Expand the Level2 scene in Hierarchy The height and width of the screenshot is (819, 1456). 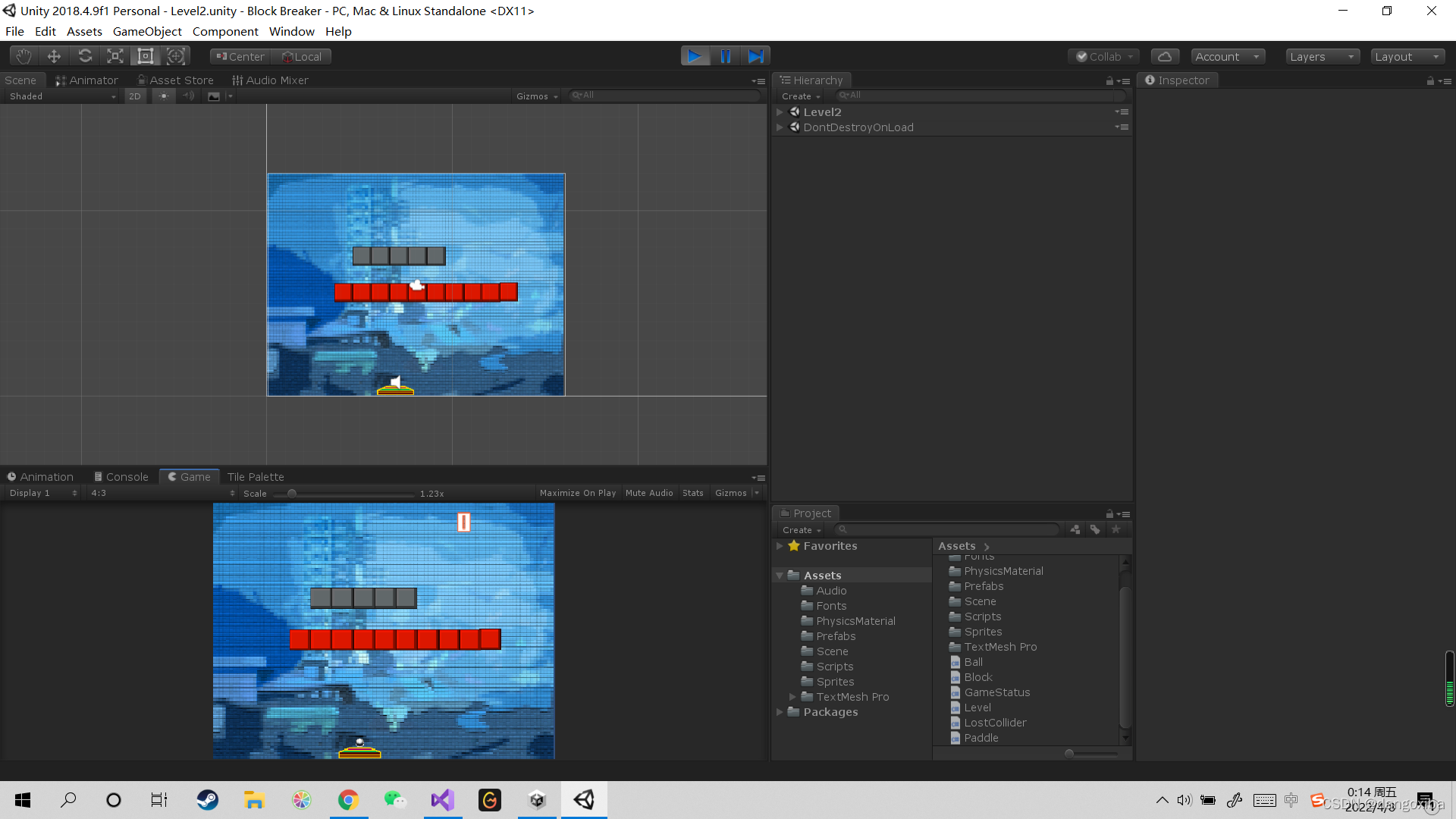pyautogui.click(x=780, y=112)
